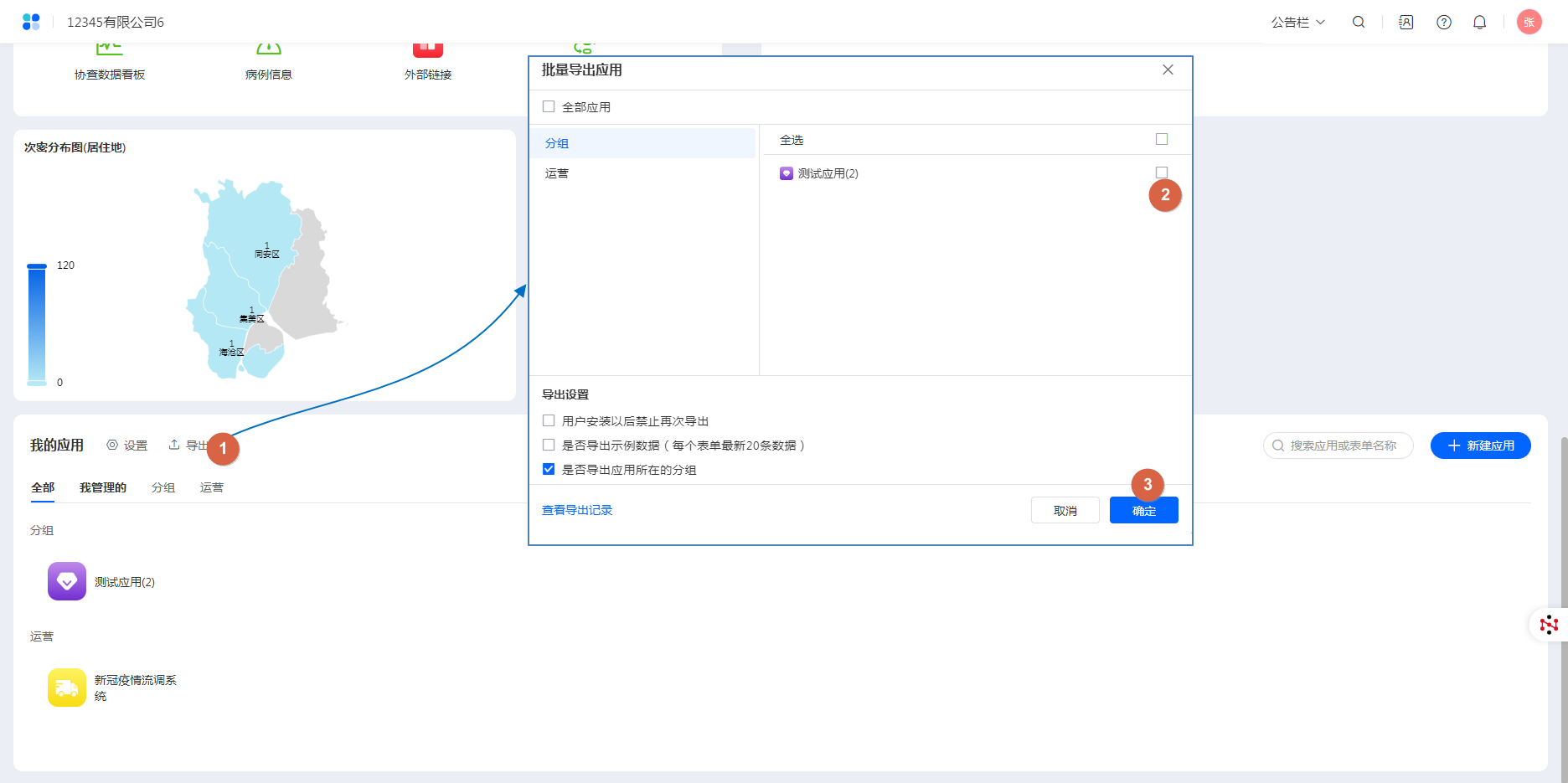Enable 用户安装以后禁止再次导出 option
This screenshot has width=1568, height=783.
549,420
